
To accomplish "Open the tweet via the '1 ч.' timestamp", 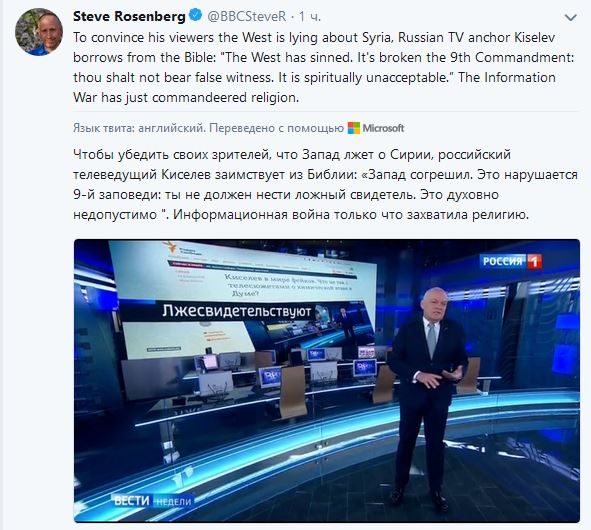I will [309, 16].
